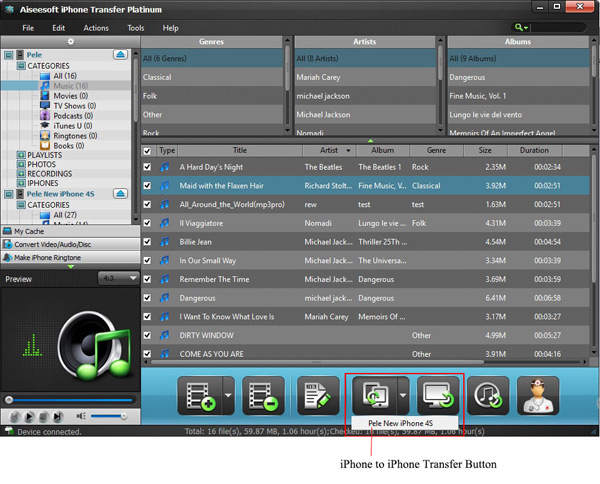Open Convert Video/Audio/Disc
The width and height of the screenshot is (600, 484).
pos(71,244)
